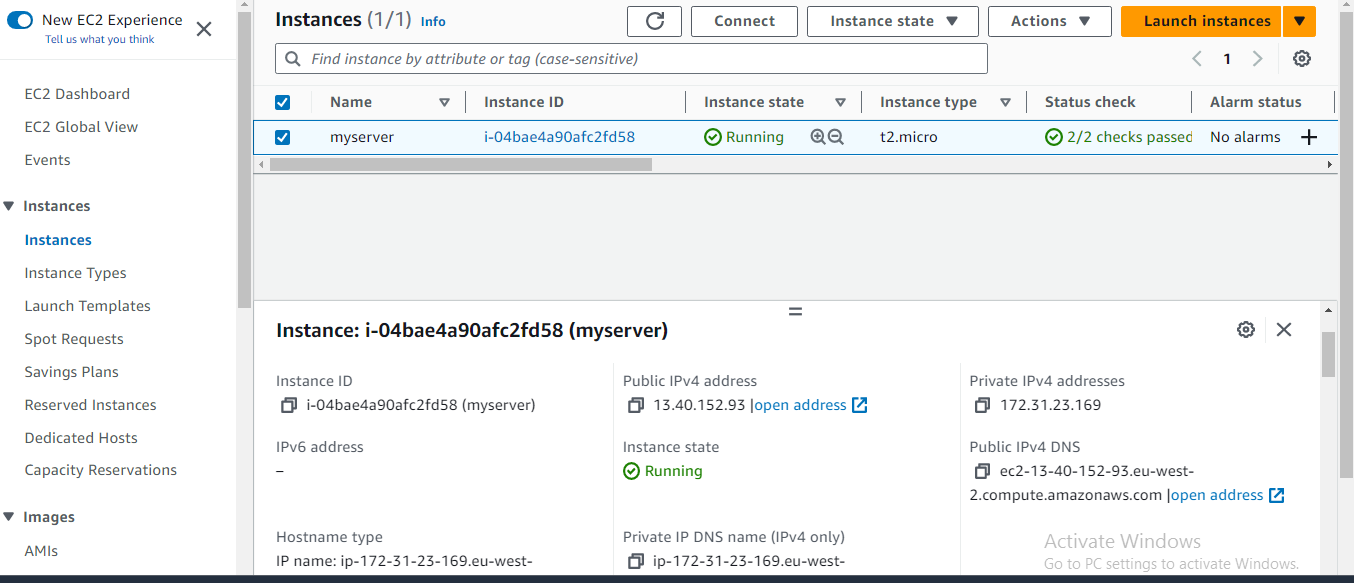Viewport: 1354px width, 583px height.
Task: Click the 2/2 checks passed status
Action: point(1119,137)
